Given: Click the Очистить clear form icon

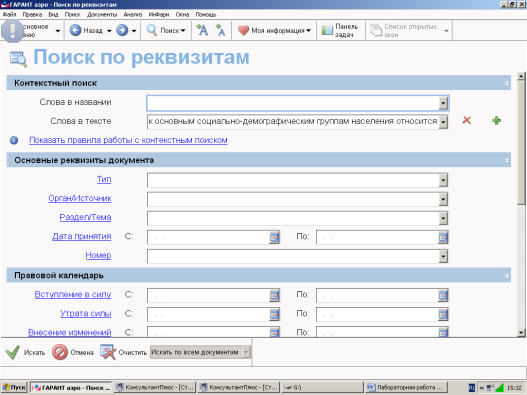Looking at the screenshot, I should [x=108, y=352].
